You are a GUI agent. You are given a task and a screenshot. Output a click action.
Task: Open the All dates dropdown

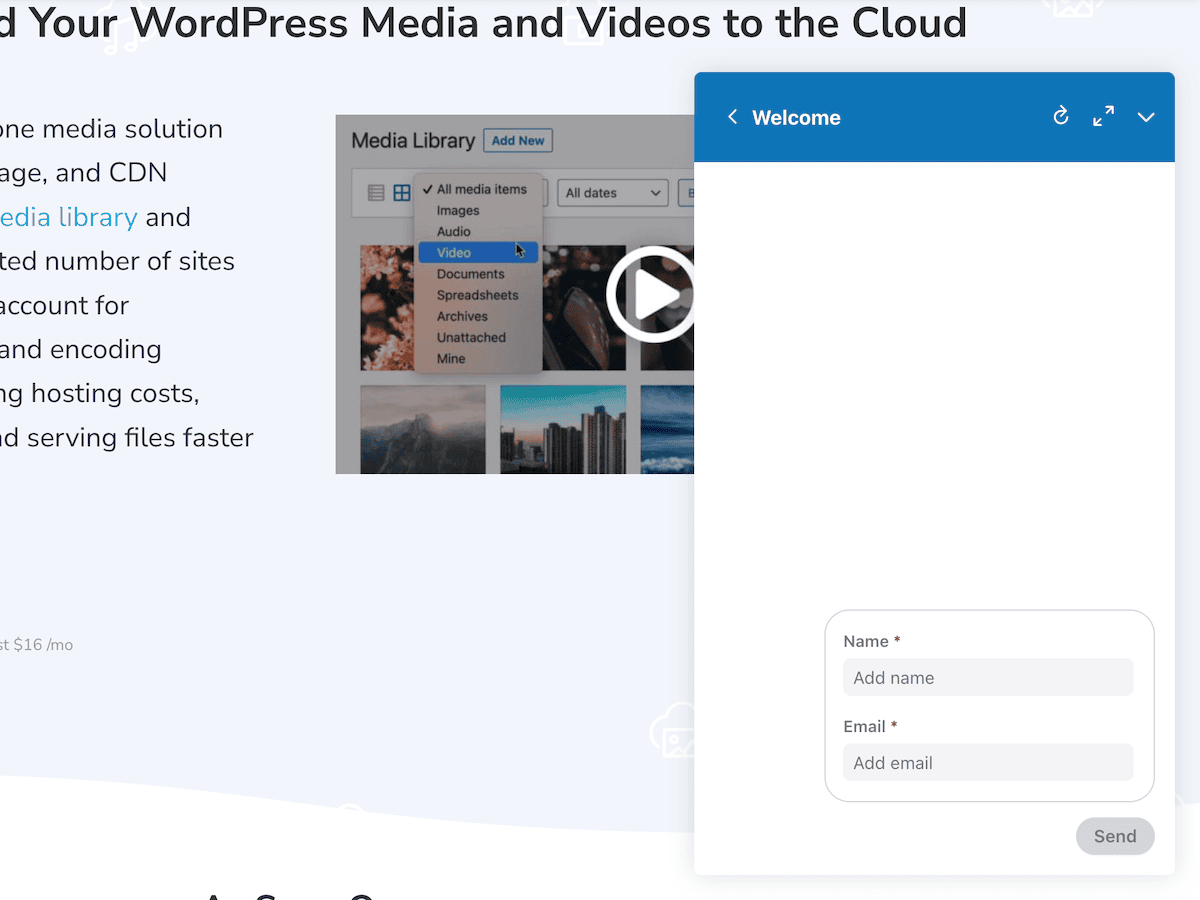click(x=613, y=193)
